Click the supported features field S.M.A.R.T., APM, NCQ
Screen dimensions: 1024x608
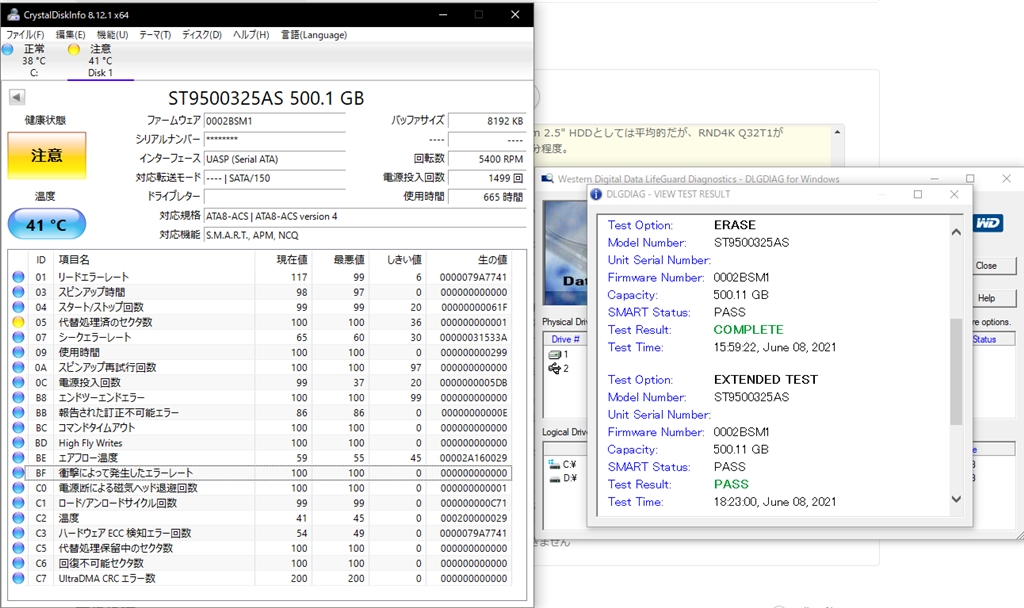(x=365, y=235)
